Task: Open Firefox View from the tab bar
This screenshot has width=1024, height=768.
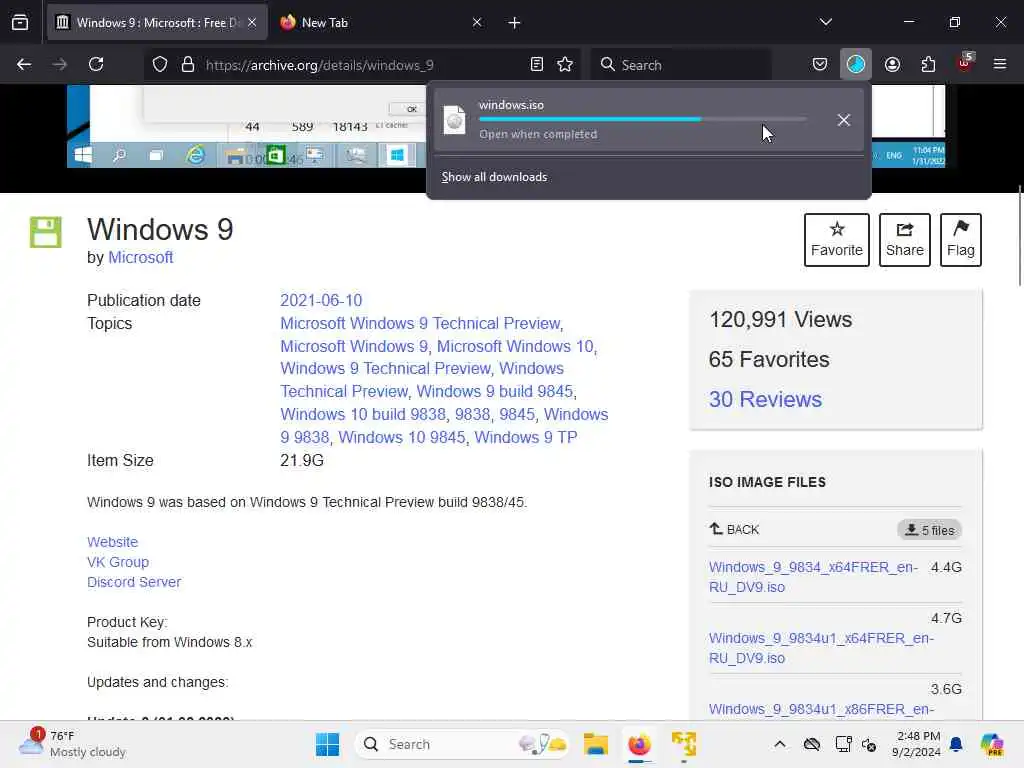Action: pyautogui.click(x=20, y=22)
